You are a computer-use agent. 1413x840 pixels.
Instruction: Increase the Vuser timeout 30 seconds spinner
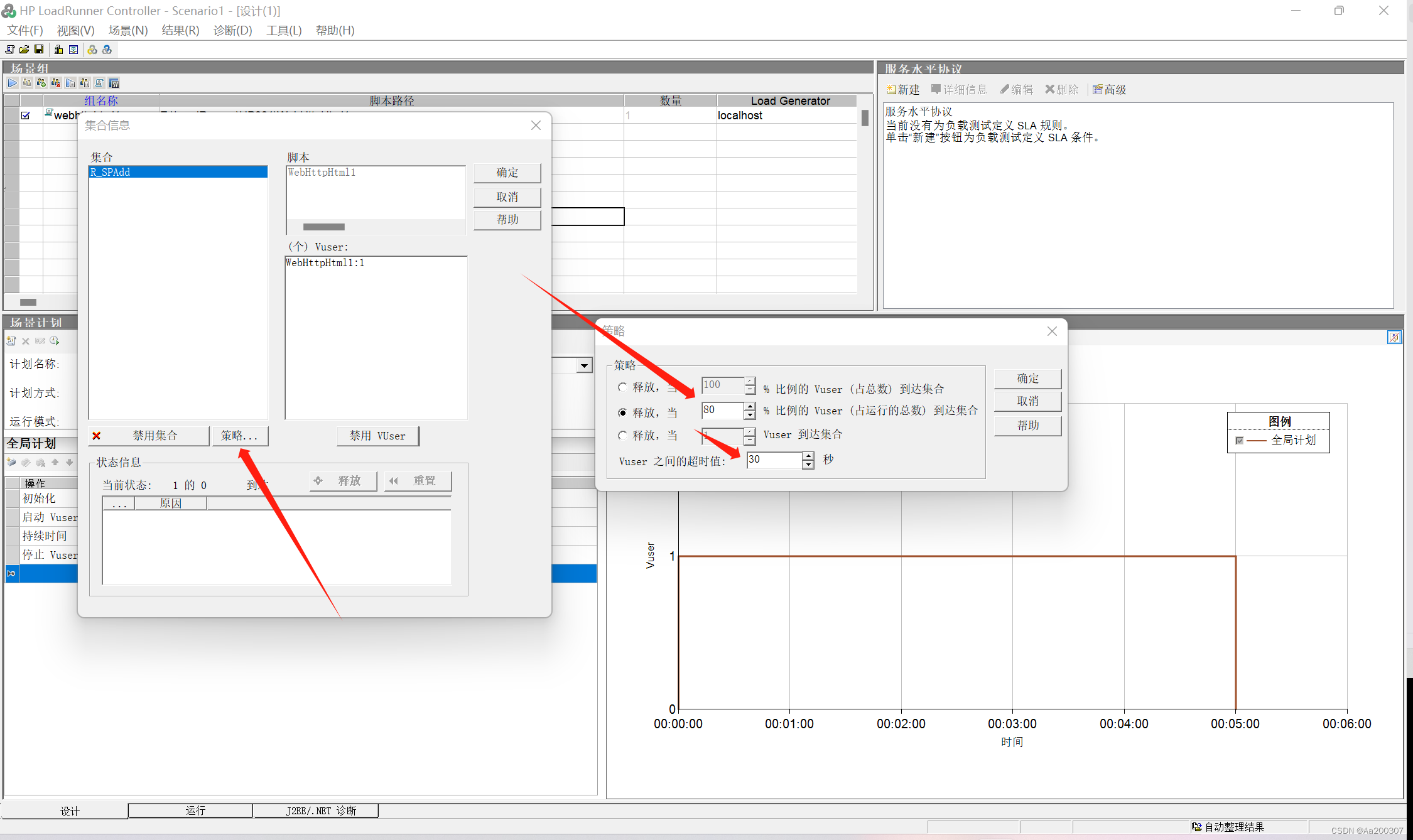coord(808,456)
